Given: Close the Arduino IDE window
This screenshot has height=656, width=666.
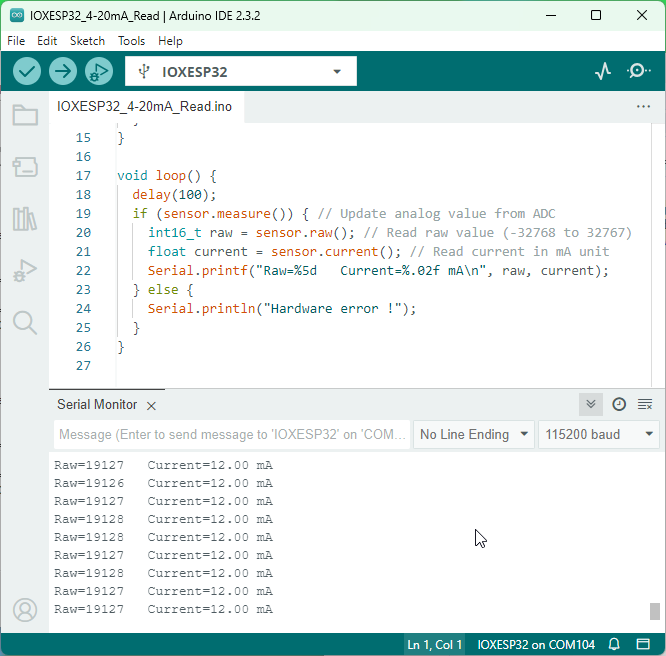Looking at the screenshot, I should (642, 15).
